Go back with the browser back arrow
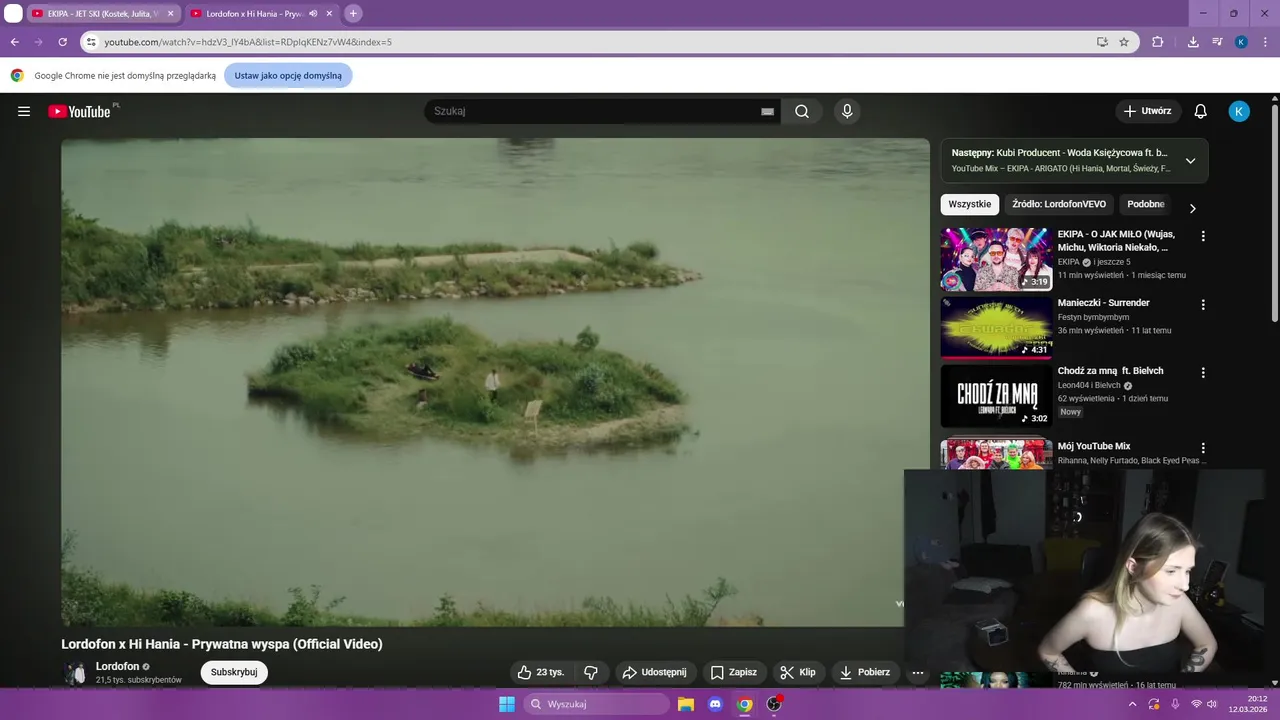The image size is (1280, 720). click(14, 42)
